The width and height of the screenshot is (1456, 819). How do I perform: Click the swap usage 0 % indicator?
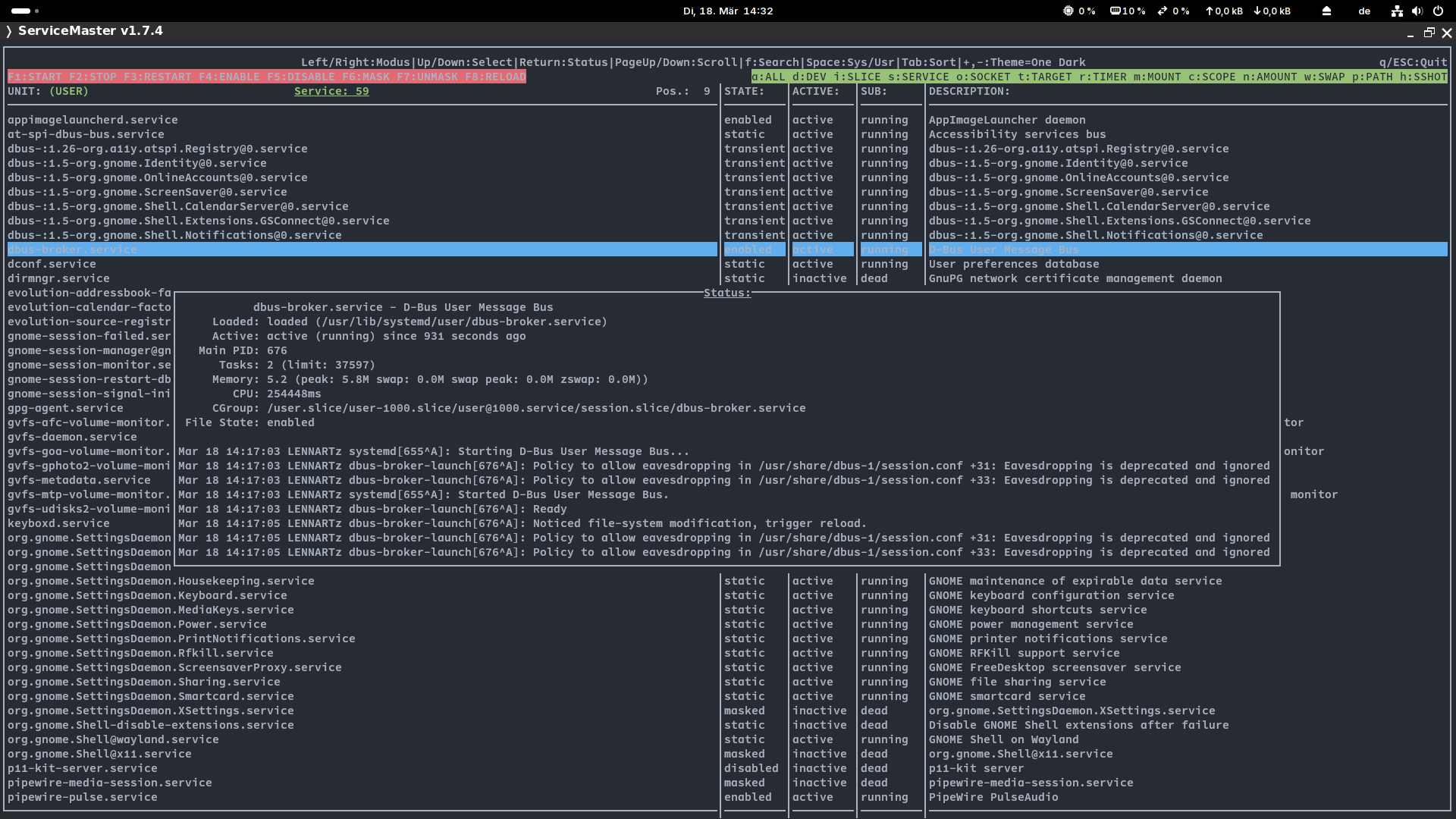tap(1173, 11)
